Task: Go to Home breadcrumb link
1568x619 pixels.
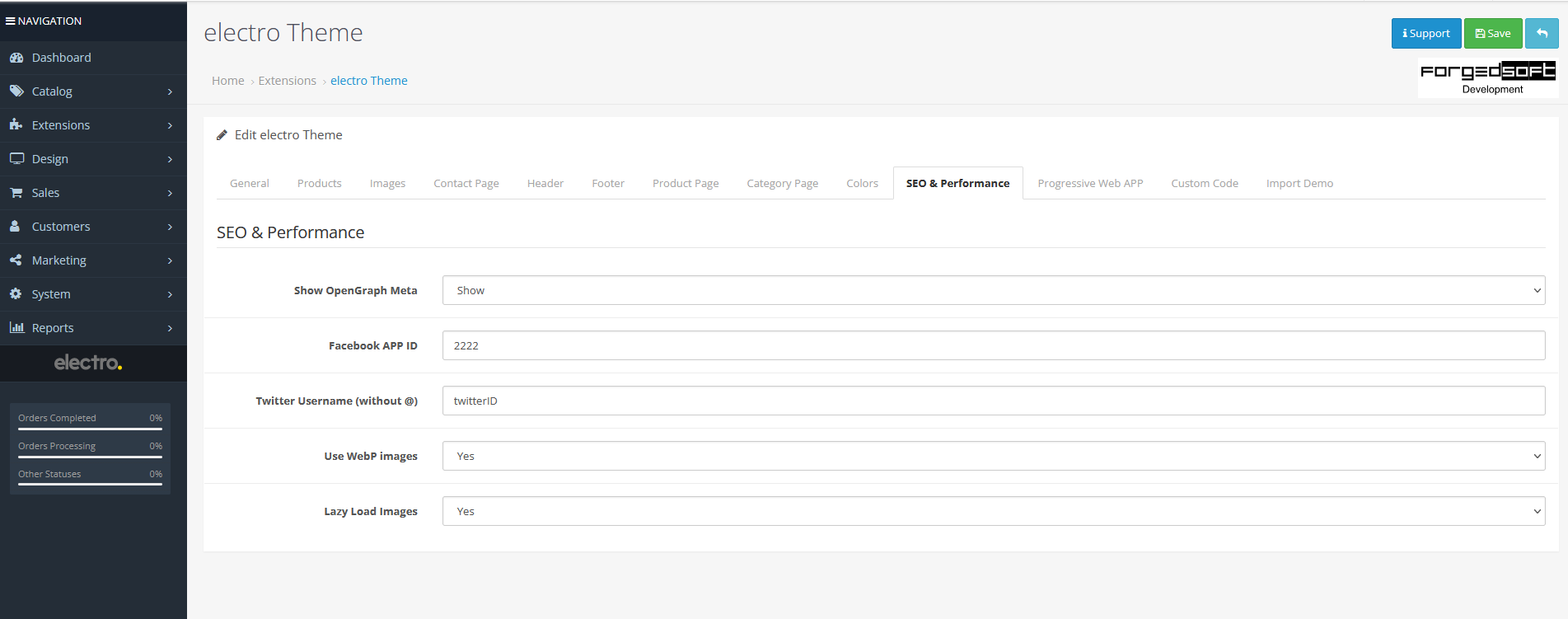Action: click(x=228, y=81)
